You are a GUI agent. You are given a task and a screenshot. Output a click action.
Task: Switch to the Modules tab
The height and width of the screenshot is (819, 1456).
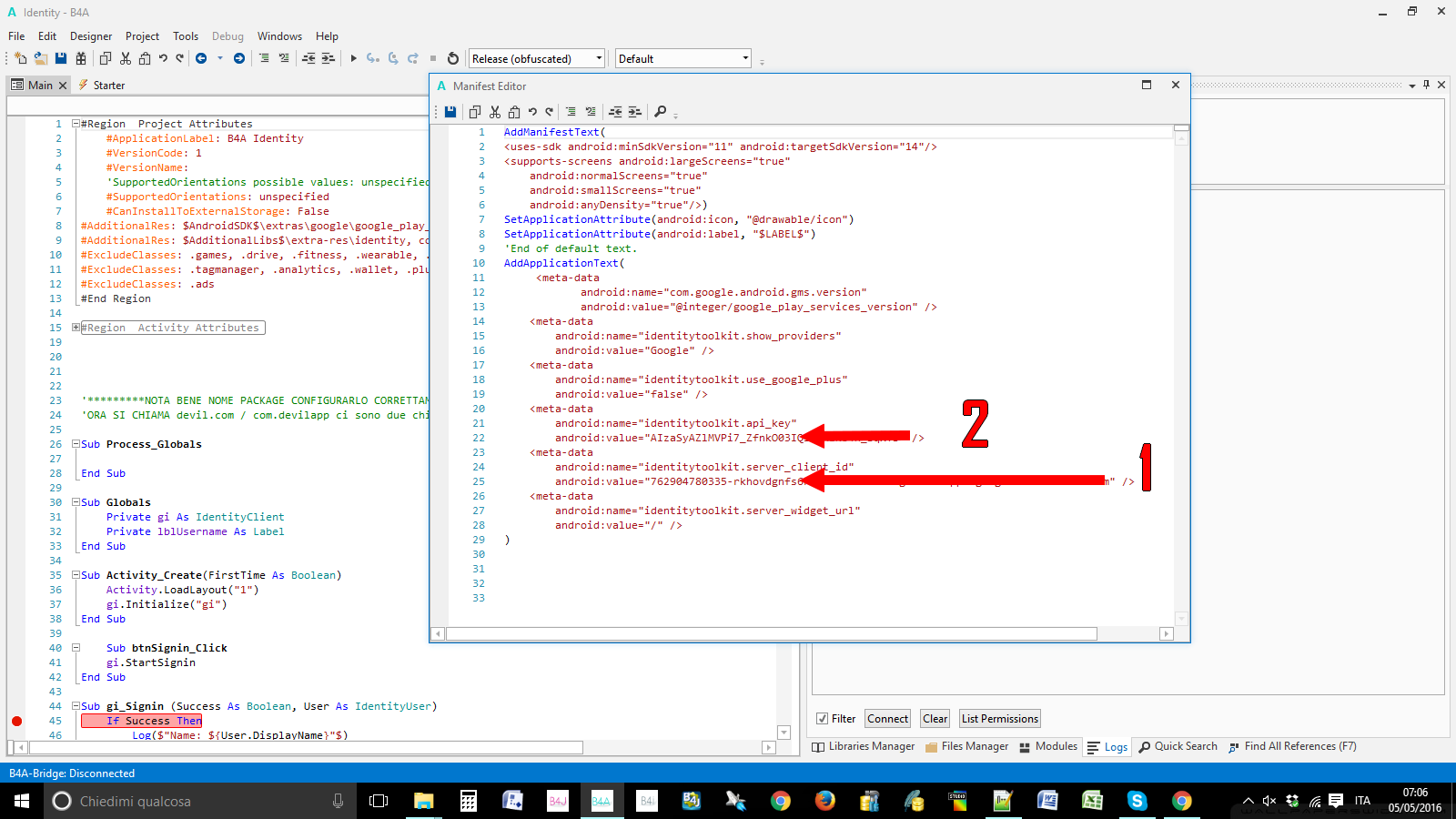coord(1048,746)
